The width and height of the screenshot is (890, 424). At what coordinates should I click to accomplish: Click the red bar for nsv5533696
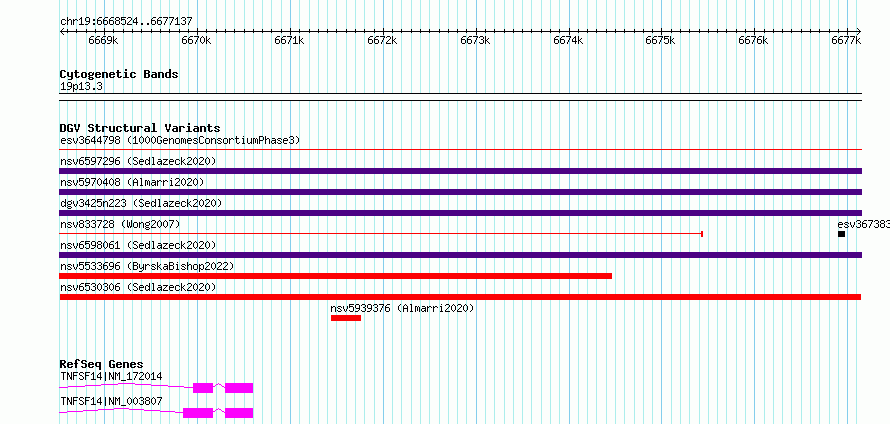335,276
